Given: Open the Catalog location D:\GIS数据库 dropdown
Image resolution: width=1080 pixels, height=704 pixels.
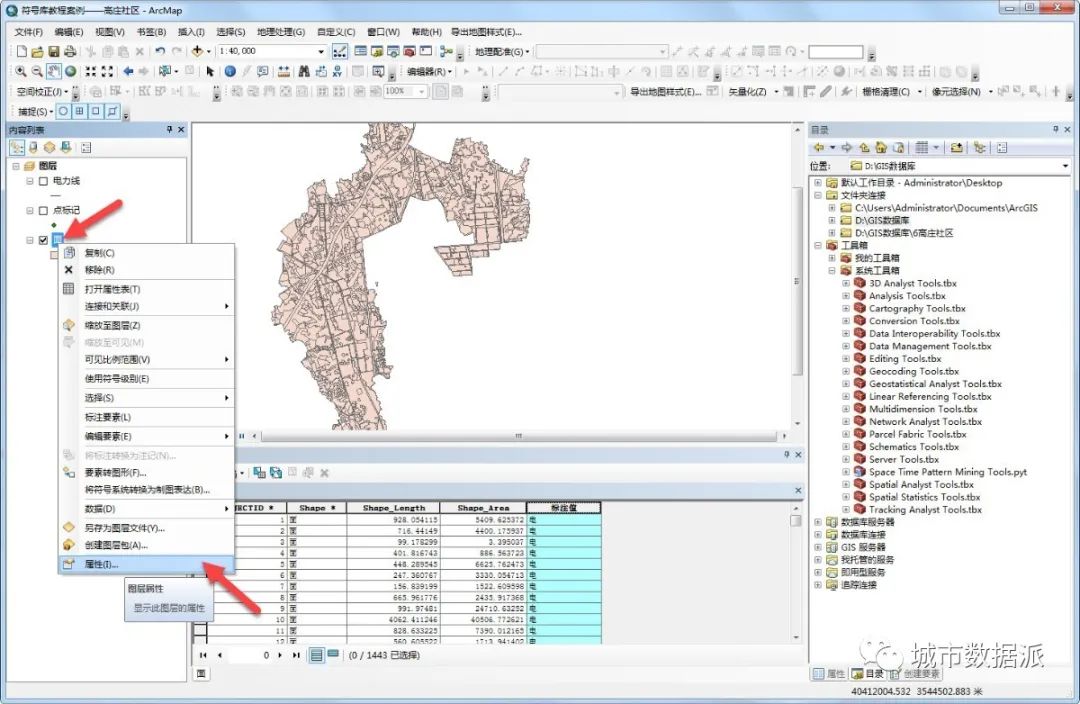Looking at the screenshot, I should pyautogui.click(x=1065, y=166).
